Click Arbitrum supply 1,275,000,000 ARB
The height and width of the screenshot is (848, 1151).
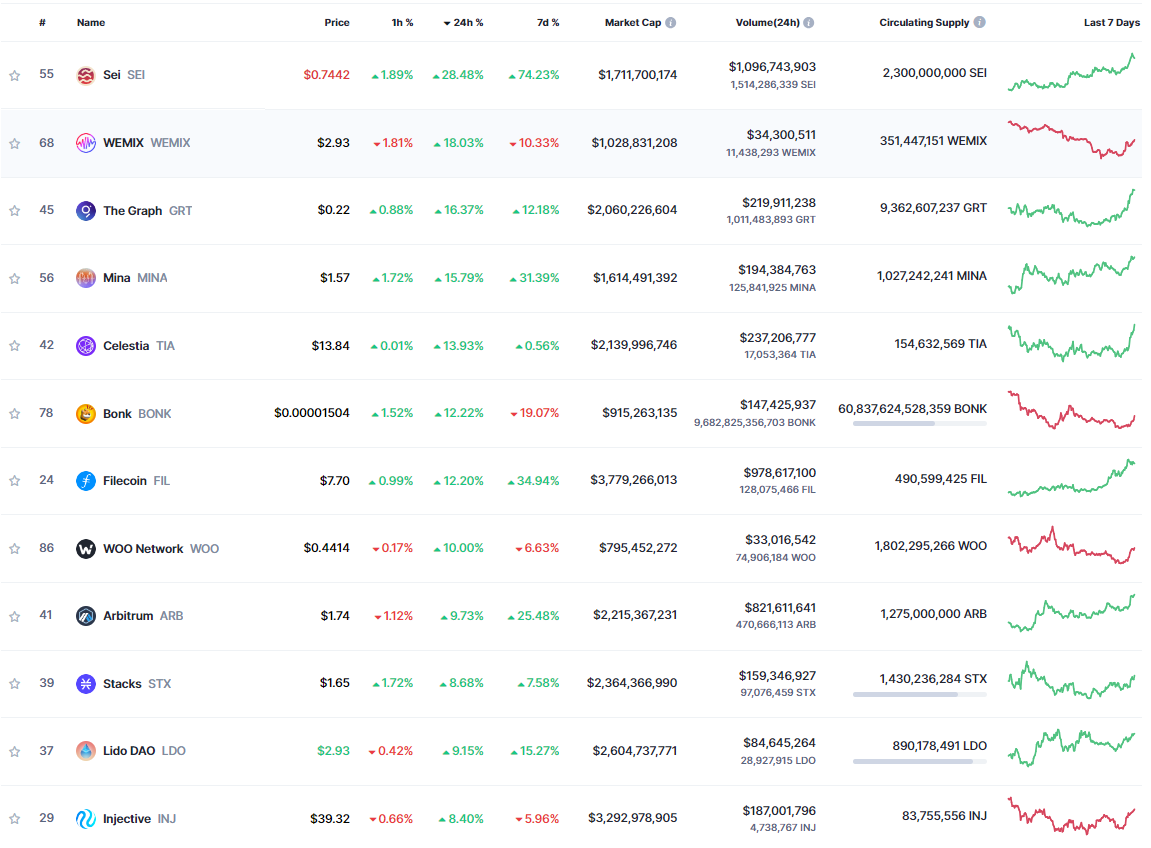point(934,614)
